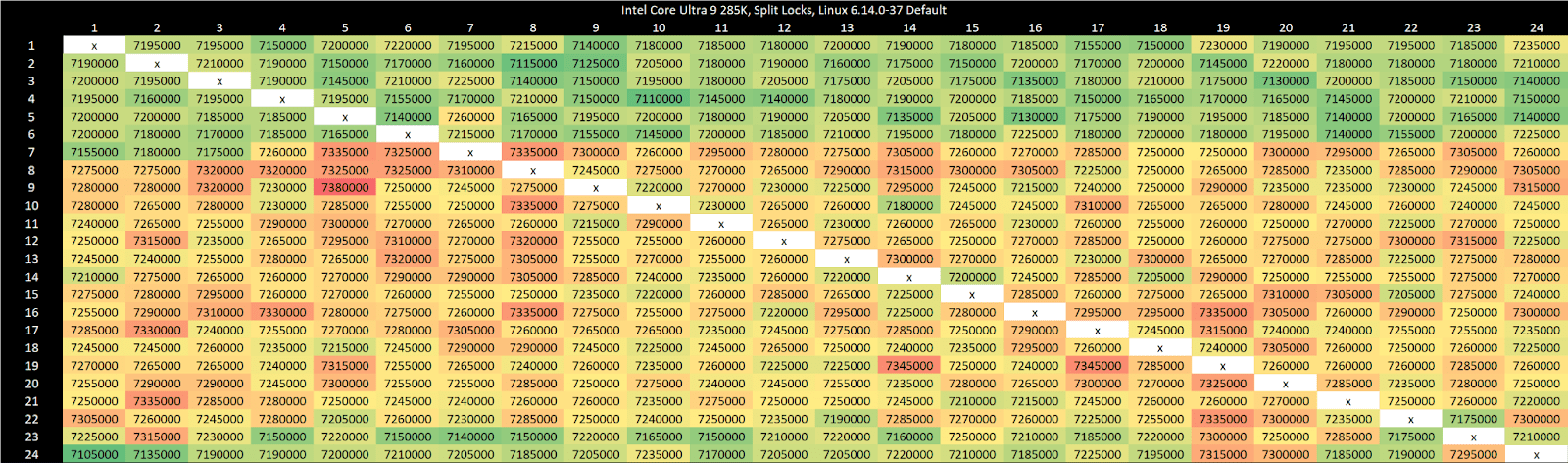Click 7160000 in row 23, column 14
The width and height of the screenshot is (1568, 463).
[x=909, y=437]
